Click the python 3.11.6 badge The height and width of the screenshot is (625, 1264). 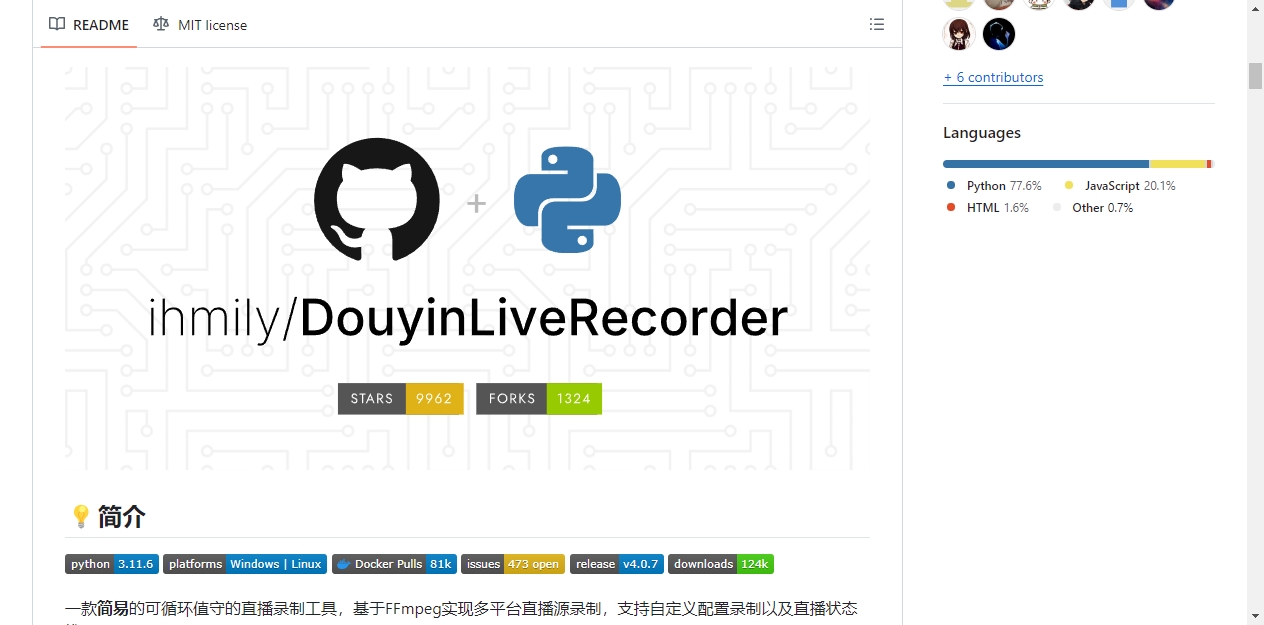[112, 564]
